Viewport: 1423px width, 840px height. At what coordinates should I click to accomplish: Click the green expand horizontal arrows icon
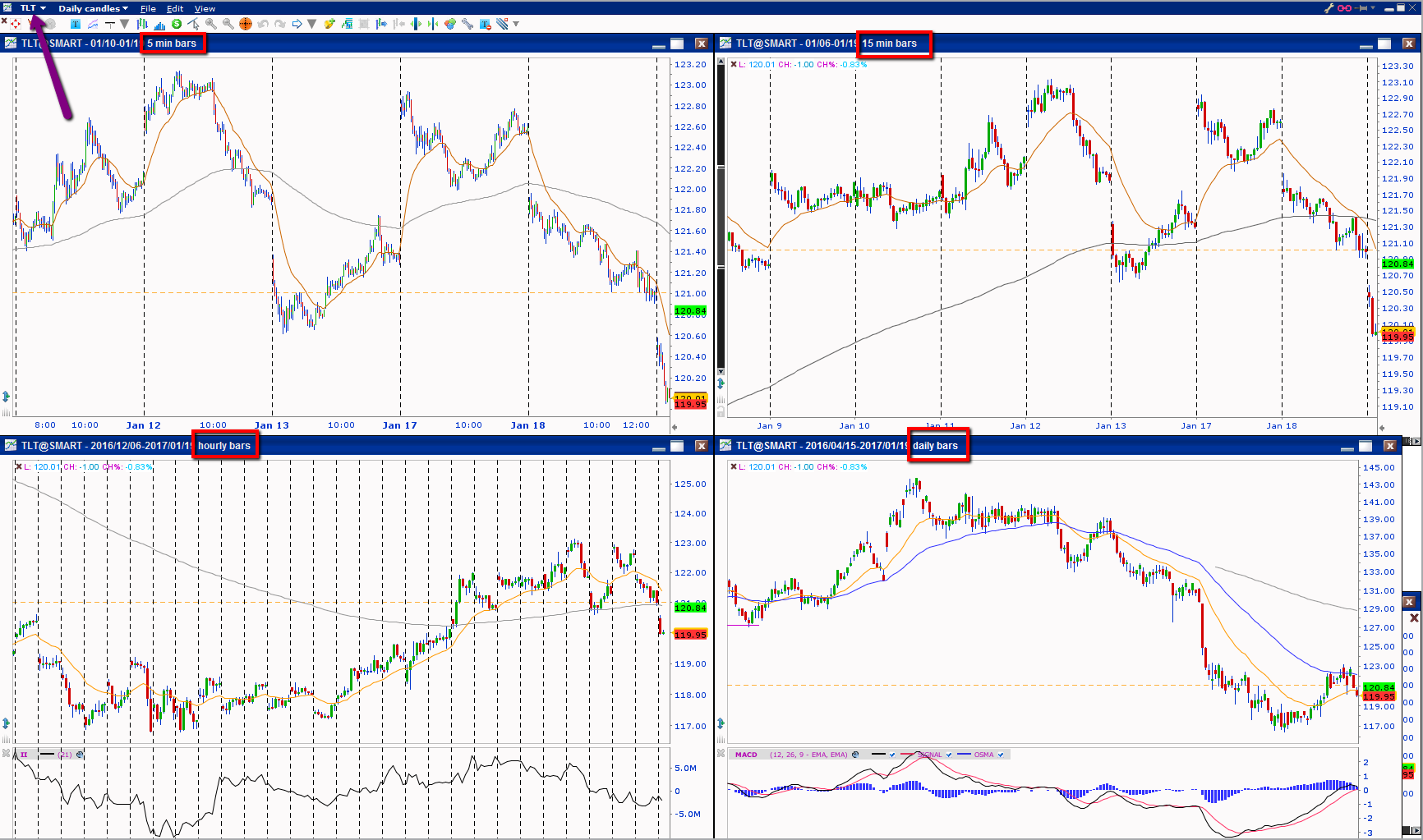416,24
